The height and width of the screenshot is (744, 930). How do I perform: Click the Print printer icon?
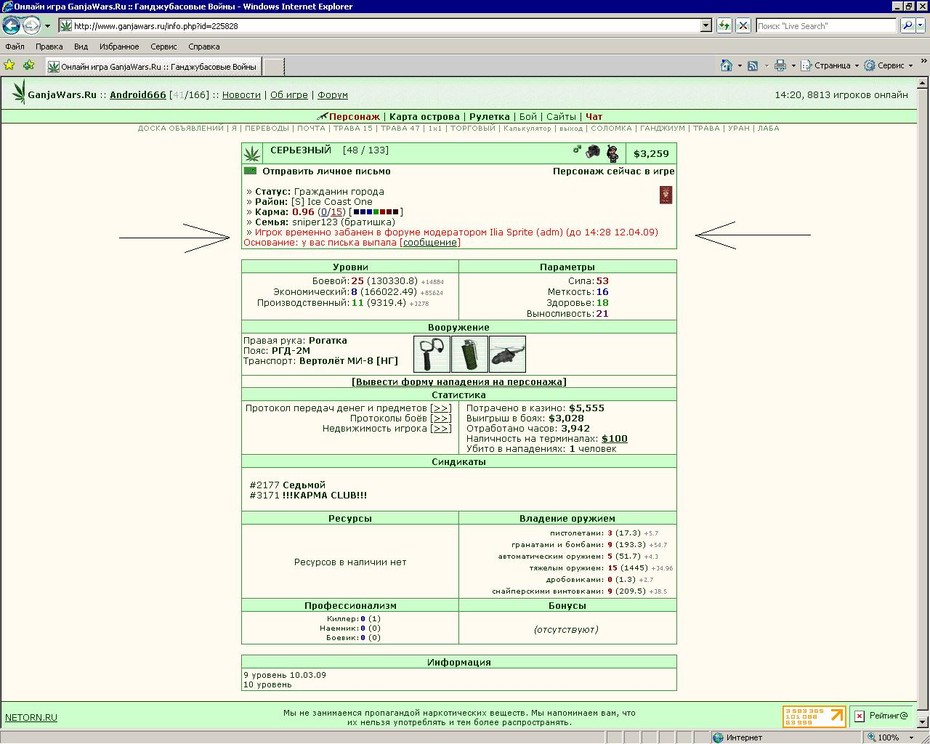coord(780,65)
